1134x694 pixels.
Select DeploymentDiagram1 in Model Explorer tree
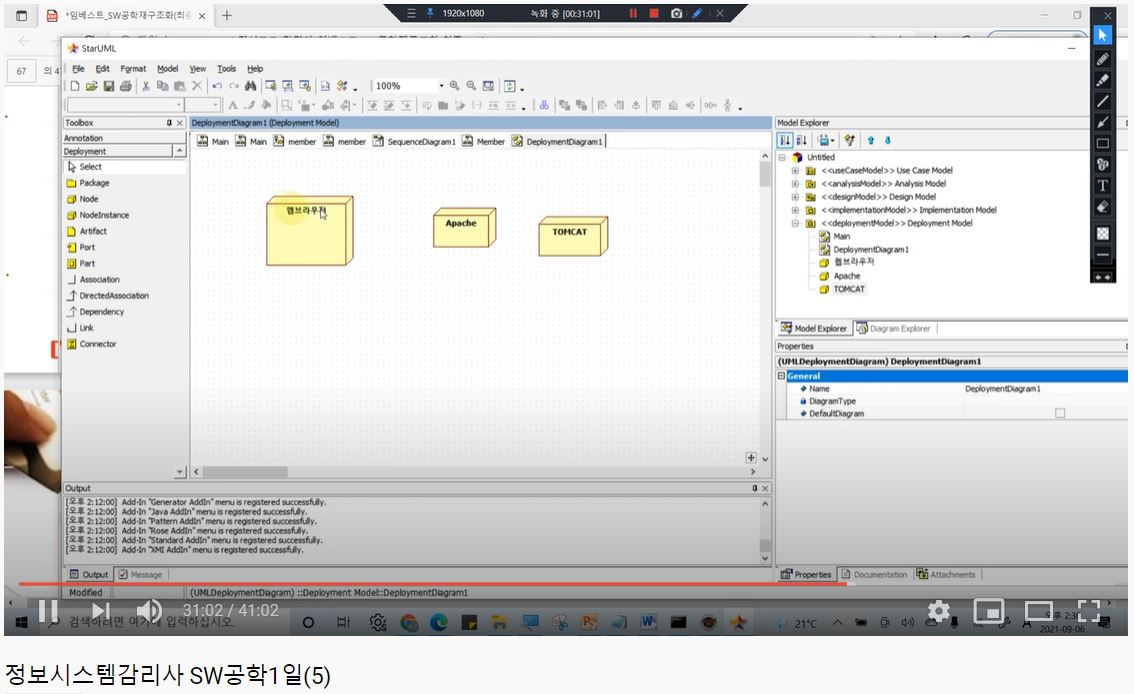(870, 249)
